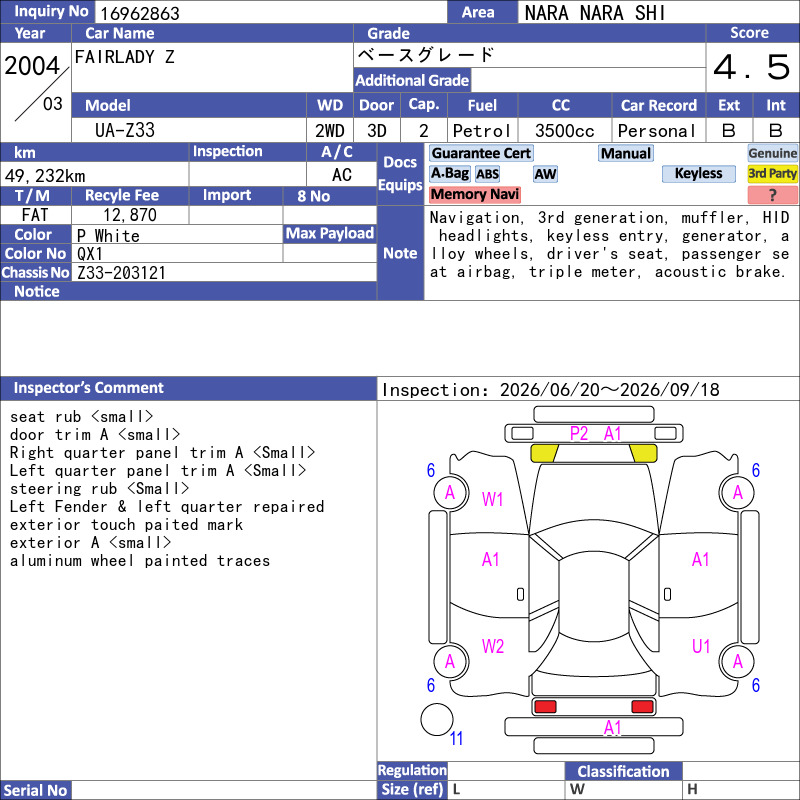Select the color value P White
800x800 pixels.
pos(108,236)
